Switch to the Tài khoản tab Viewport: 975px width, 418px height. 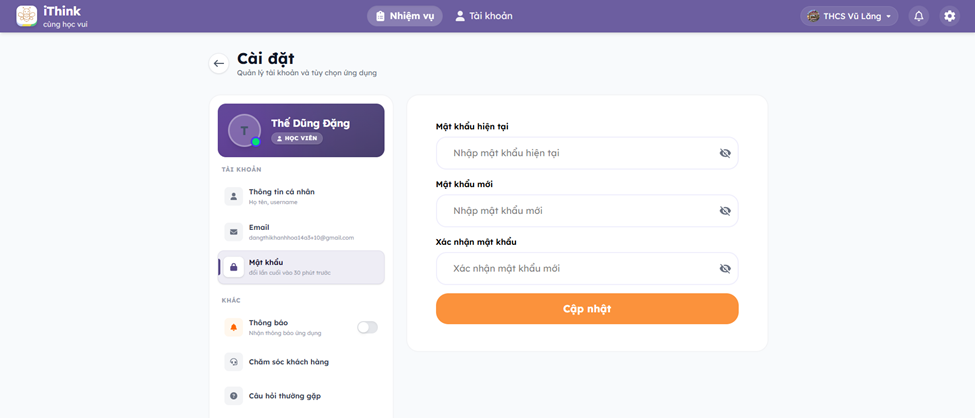click(x=484, y=16)
